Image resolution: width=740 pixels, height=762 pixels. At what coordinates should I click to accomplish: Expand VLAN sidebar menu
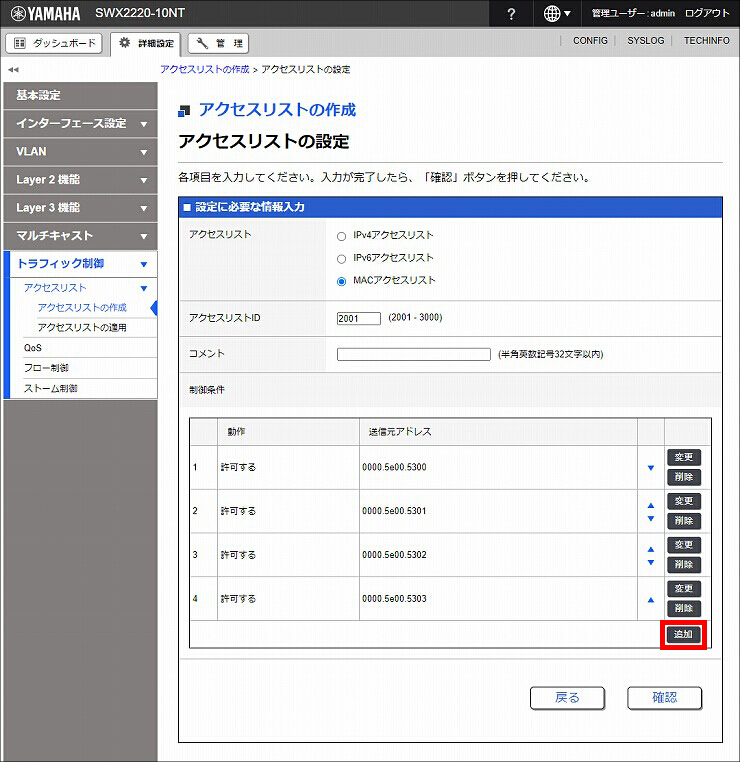pos(80,152)
